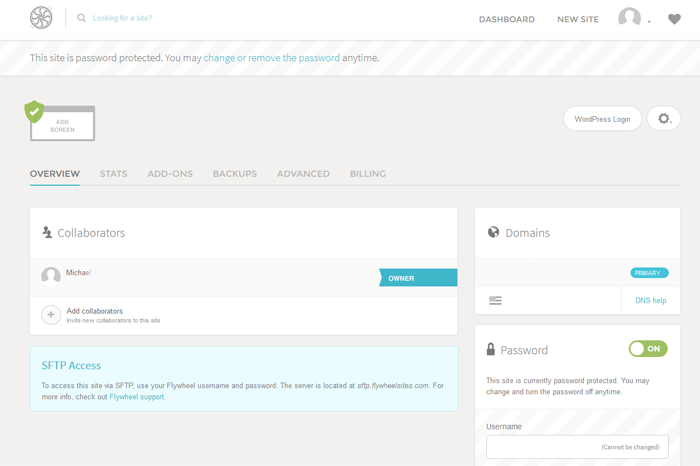Screen dimensions: 700x466
Task: Click the Username input field
Action: (577, 447)
